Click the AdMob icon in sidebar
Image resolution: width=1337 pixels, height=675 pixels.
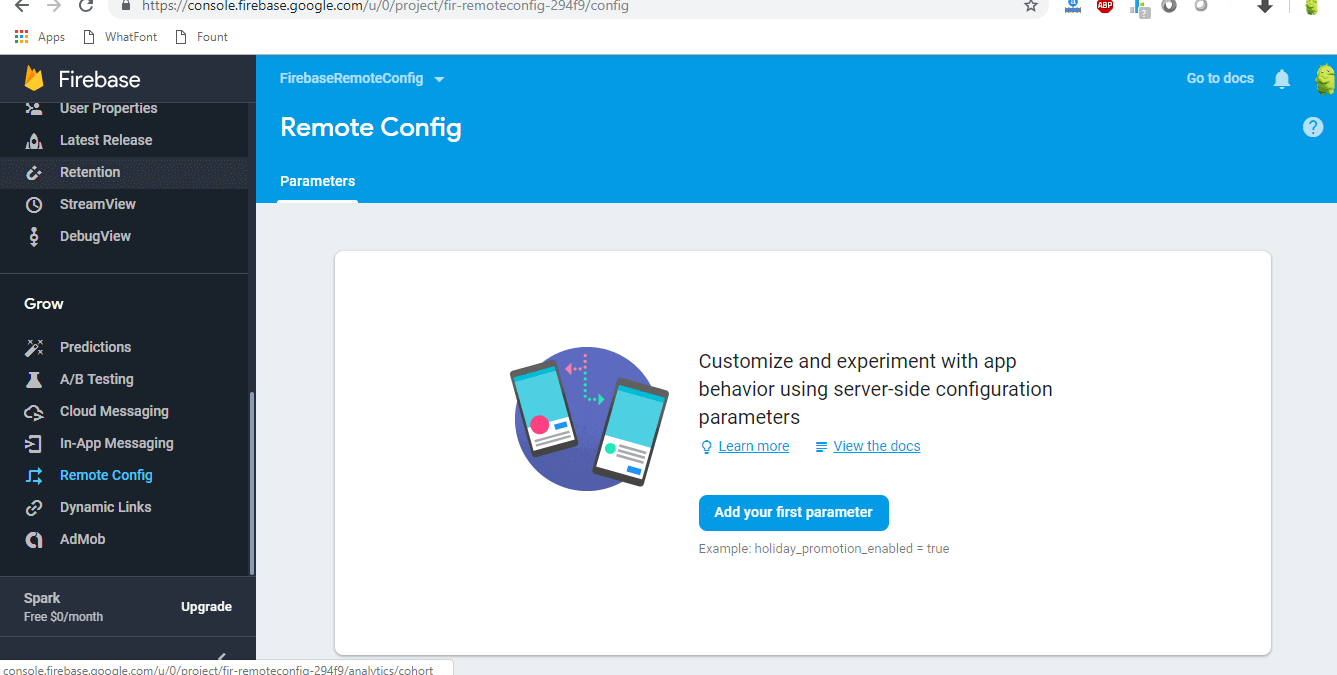(x=34, y=540)
